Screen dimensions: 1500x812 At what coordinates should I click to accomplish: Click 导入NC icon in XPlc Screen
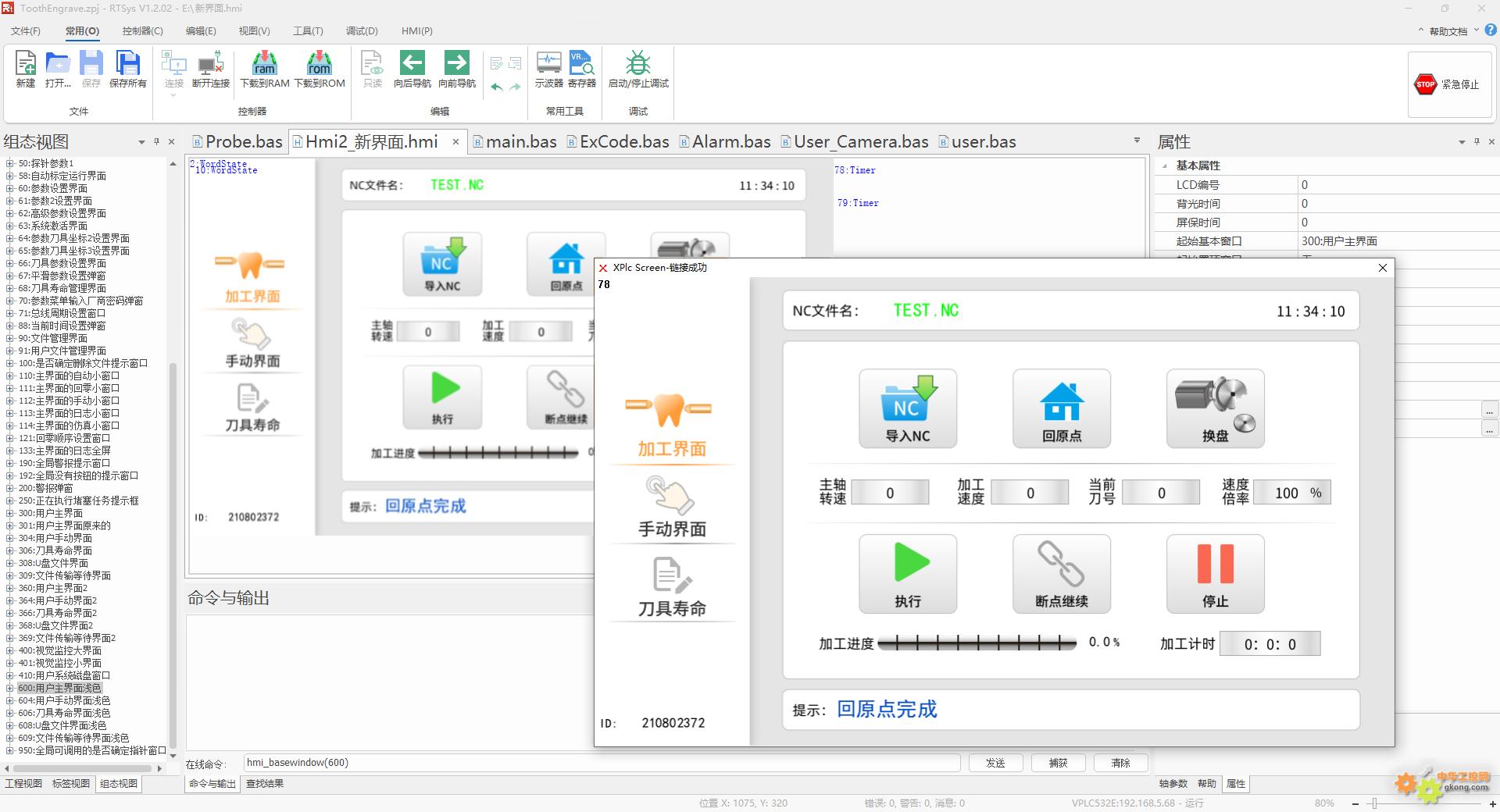[908, 408]
